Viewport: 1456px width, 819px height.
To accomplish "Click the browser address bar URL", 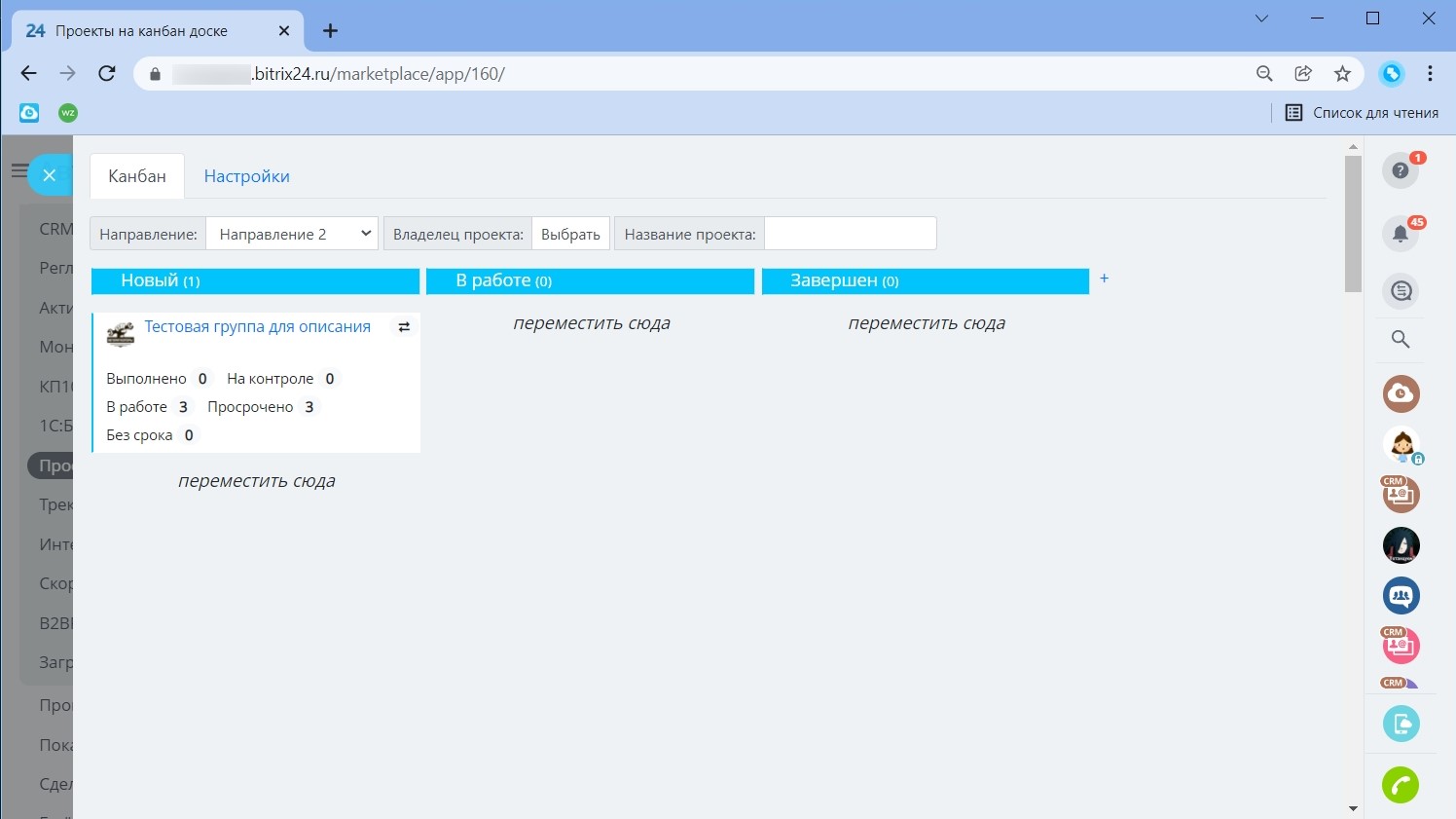I will click(x=380, y=74).
